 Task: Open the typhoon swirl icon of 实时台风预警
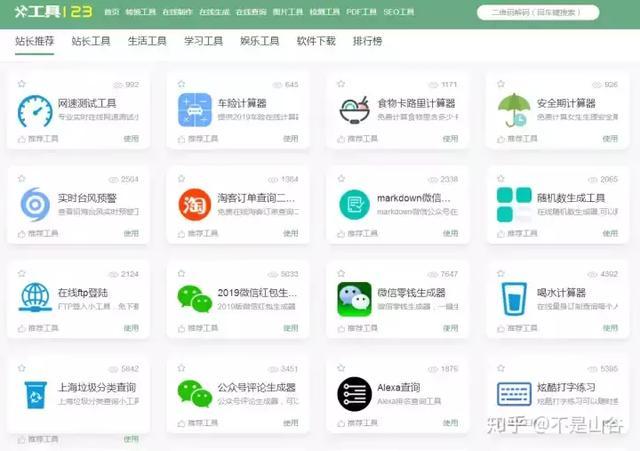[35, 204]
